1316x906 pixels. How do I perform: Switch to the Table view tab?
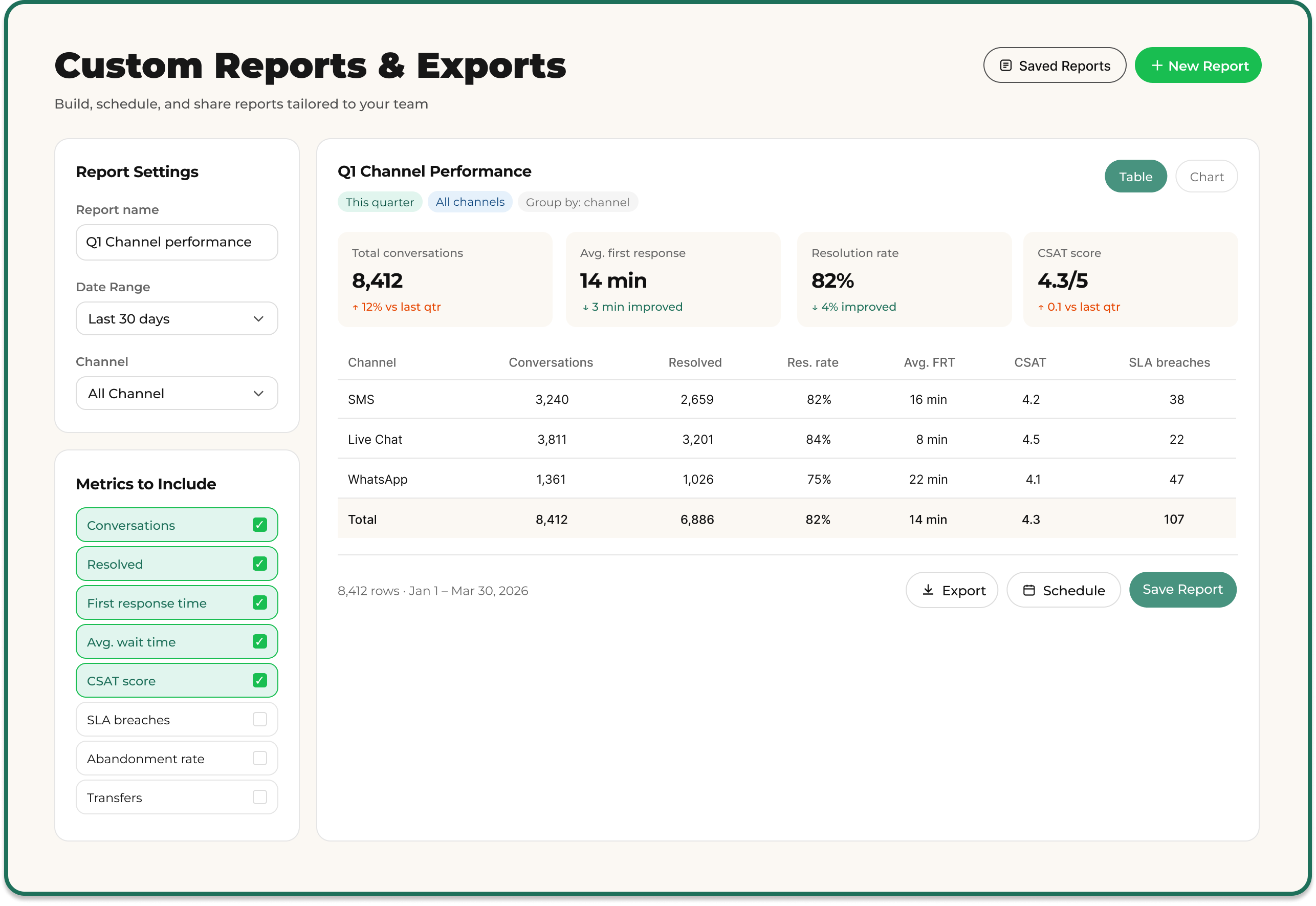point(1136,177)
